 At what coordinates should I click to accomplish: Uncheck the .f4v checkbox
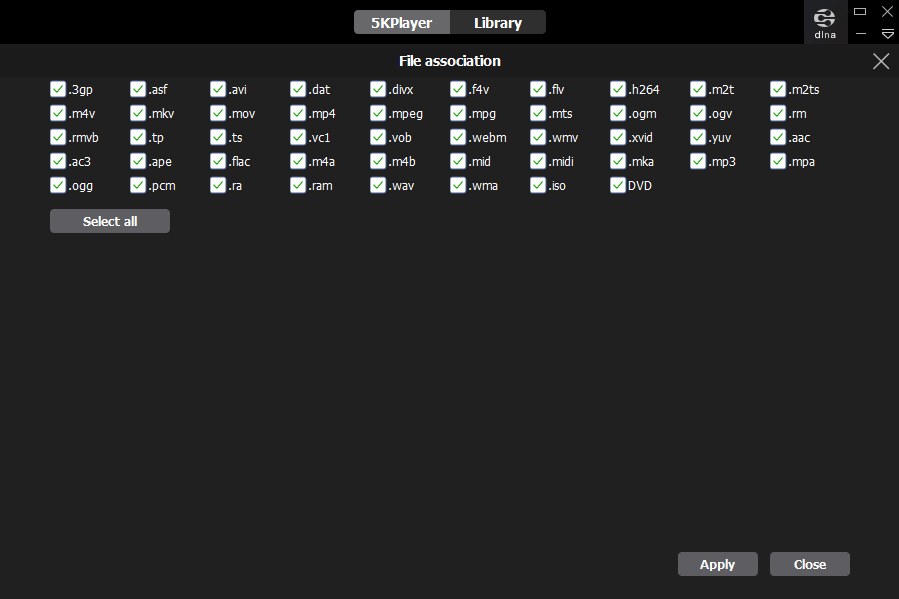(458, 89)
